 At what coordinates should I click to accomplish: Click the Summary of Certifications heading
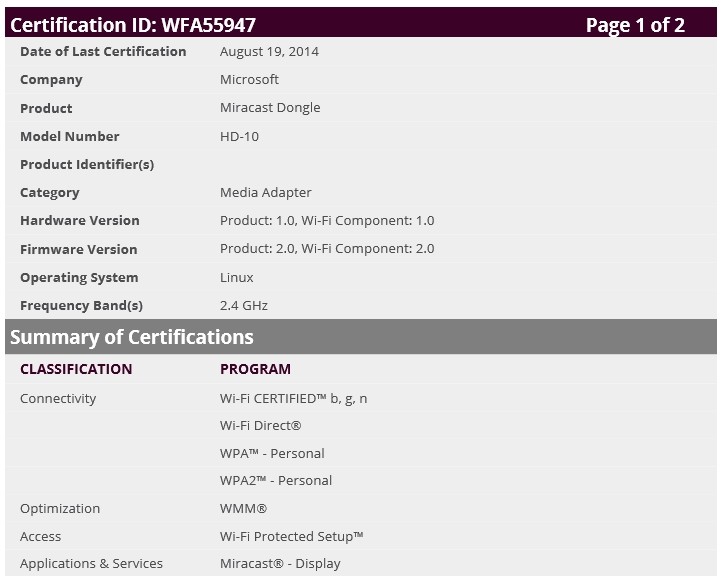coord(132,337)
